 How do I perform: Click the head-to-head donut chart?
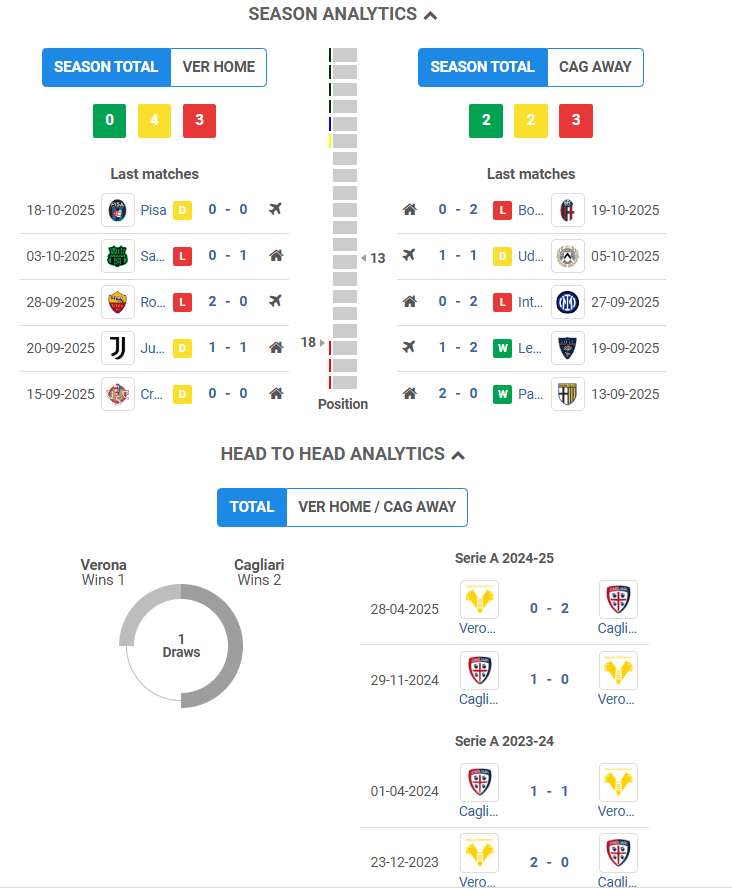pos(181,646)
